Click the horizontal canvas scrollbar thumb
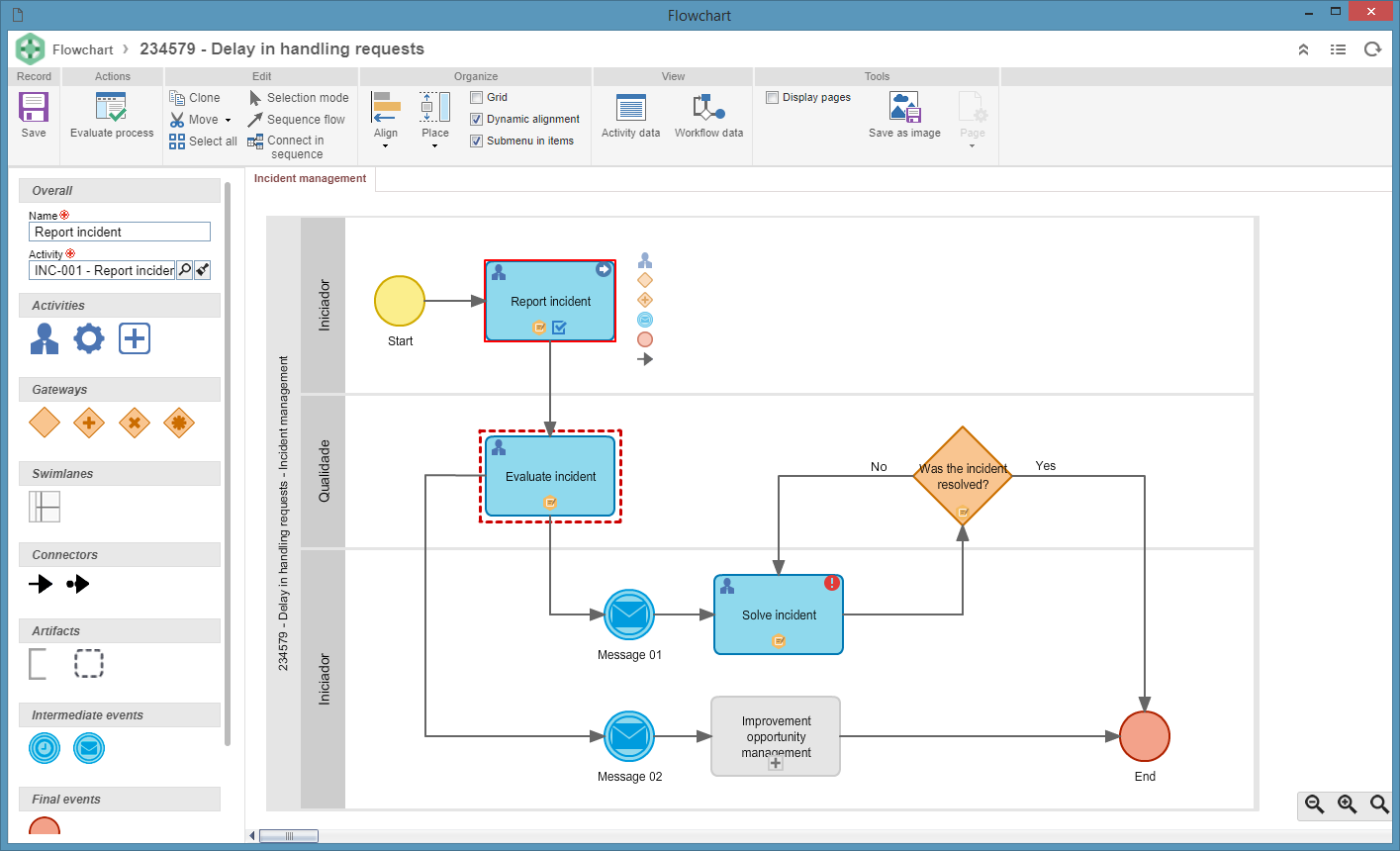 point(289,836)
